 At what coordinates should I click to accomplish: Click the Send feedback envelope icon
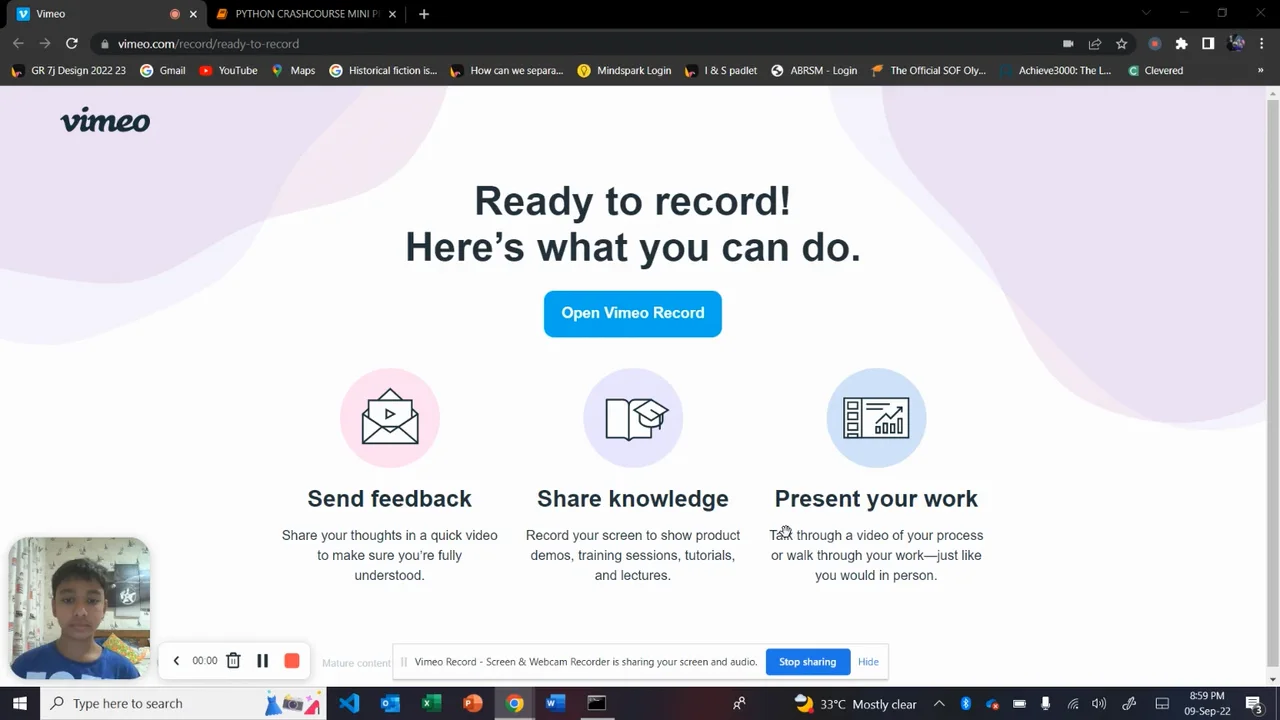[x=390, y=417]
